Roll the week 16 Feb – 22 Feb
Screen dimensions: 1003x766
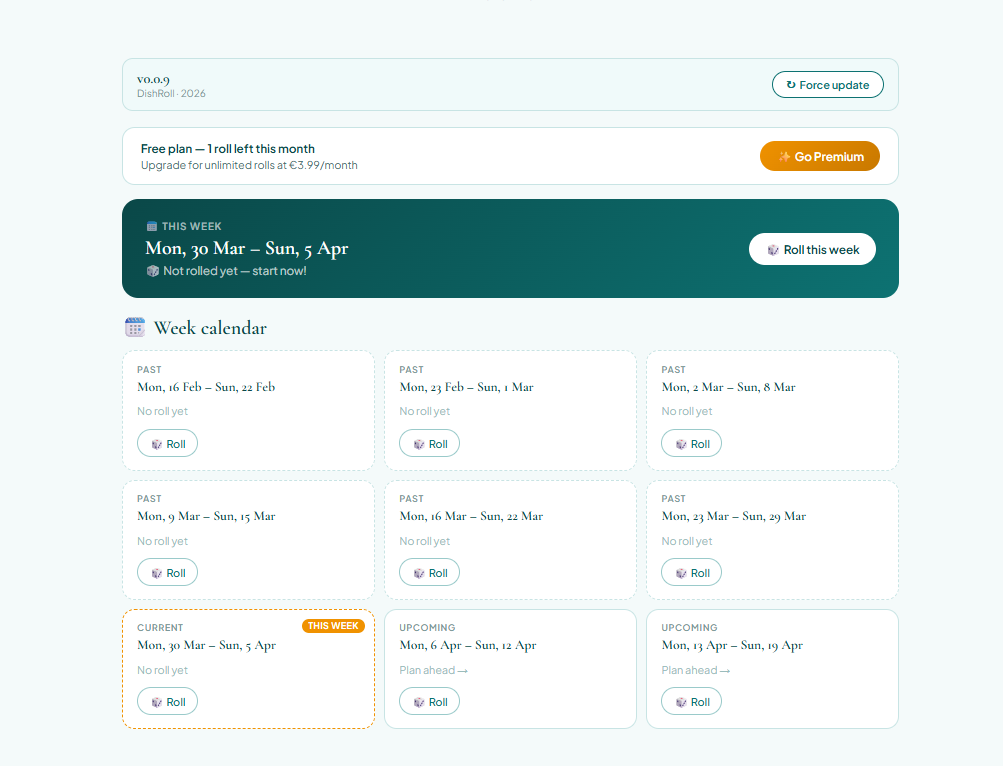(x=167, y=443)
